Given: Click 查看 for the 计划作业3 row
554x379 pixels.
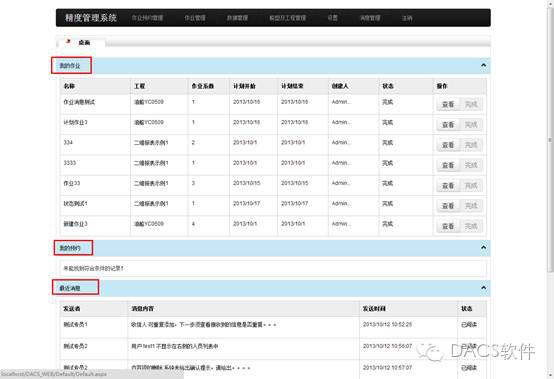Looking at the screenshot, I should (448, 125).
